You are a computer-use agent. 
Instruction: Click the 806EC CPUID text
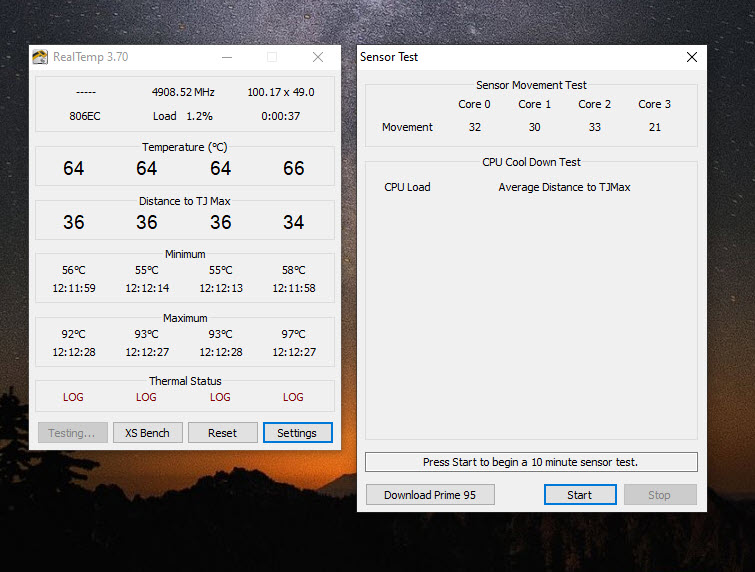click(x=85, y=116)
